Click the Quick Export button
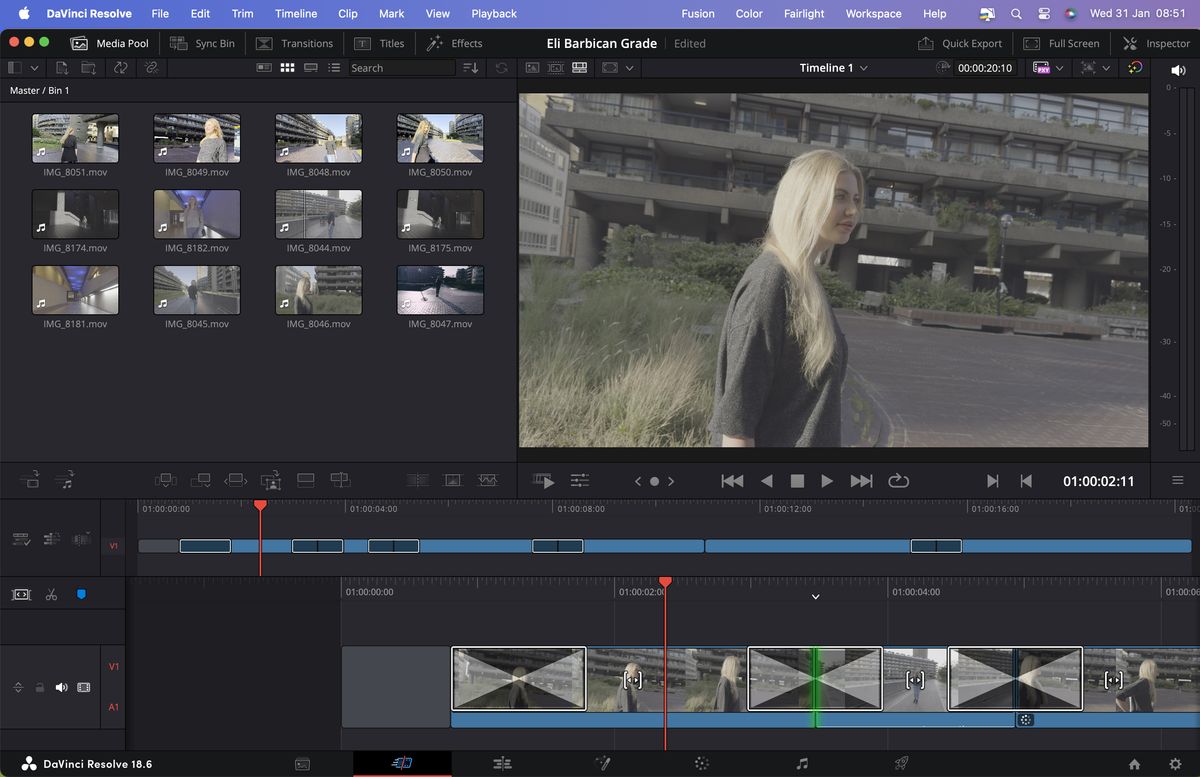1200x777 pixels. [x=960, y=43]
